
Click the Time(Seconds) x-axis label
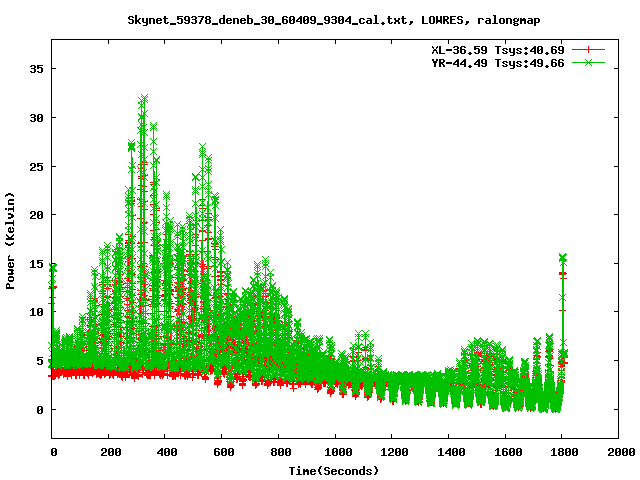coord(334,471)
